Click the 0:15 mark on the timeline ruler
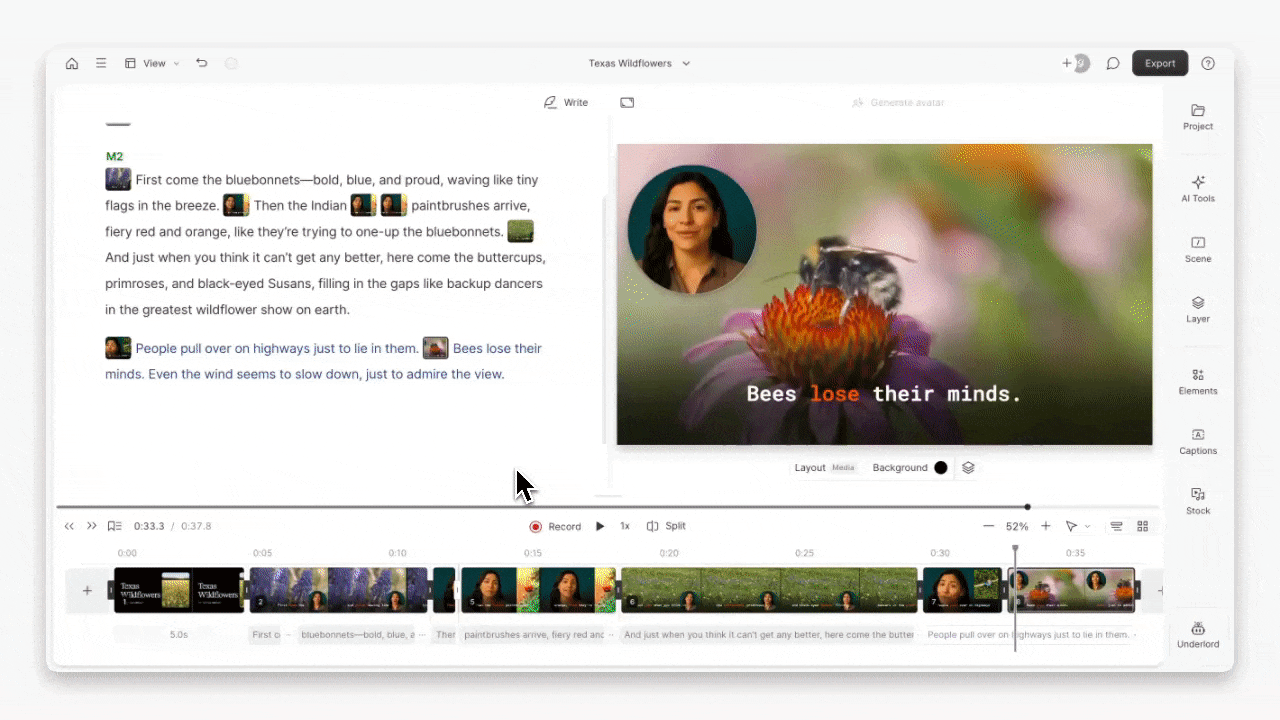 (x=533, y=553)
